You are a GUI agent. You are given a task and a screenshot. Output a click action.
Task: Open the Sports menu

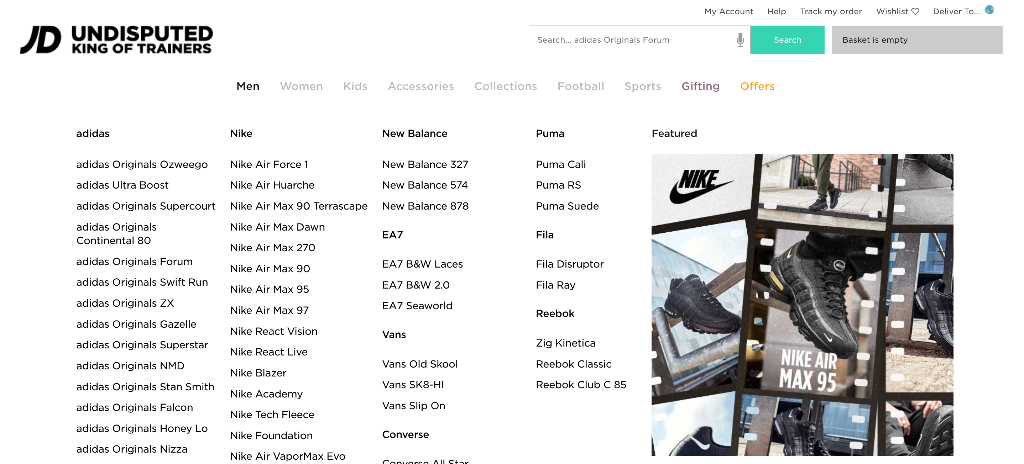[643, 86]
